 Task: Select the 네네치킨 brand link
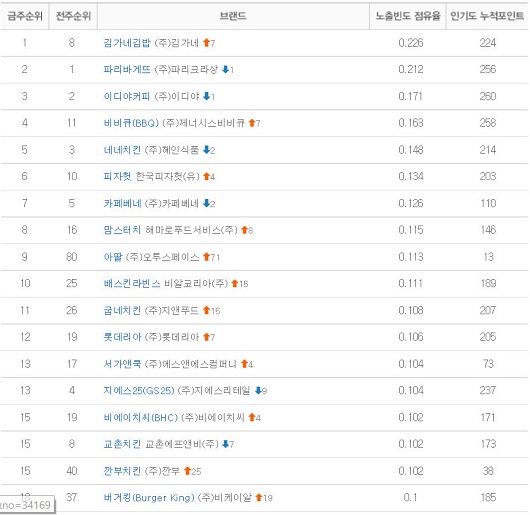122,150
